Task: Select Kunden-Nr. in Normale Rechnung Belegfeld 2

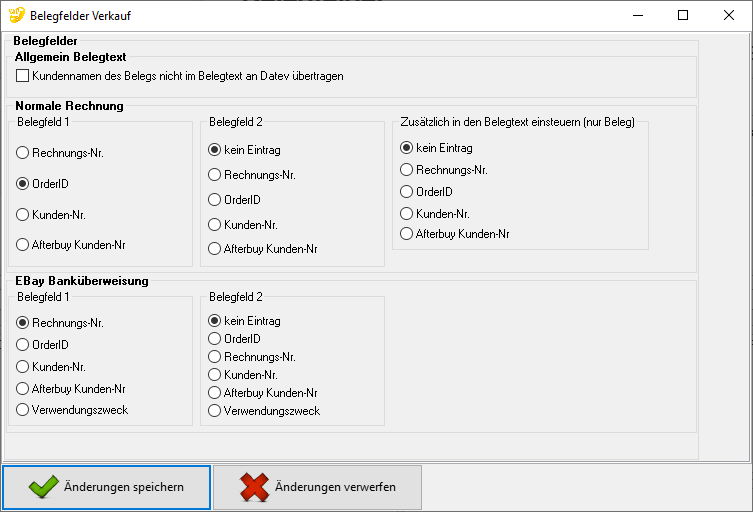Action: pos(215,224)
